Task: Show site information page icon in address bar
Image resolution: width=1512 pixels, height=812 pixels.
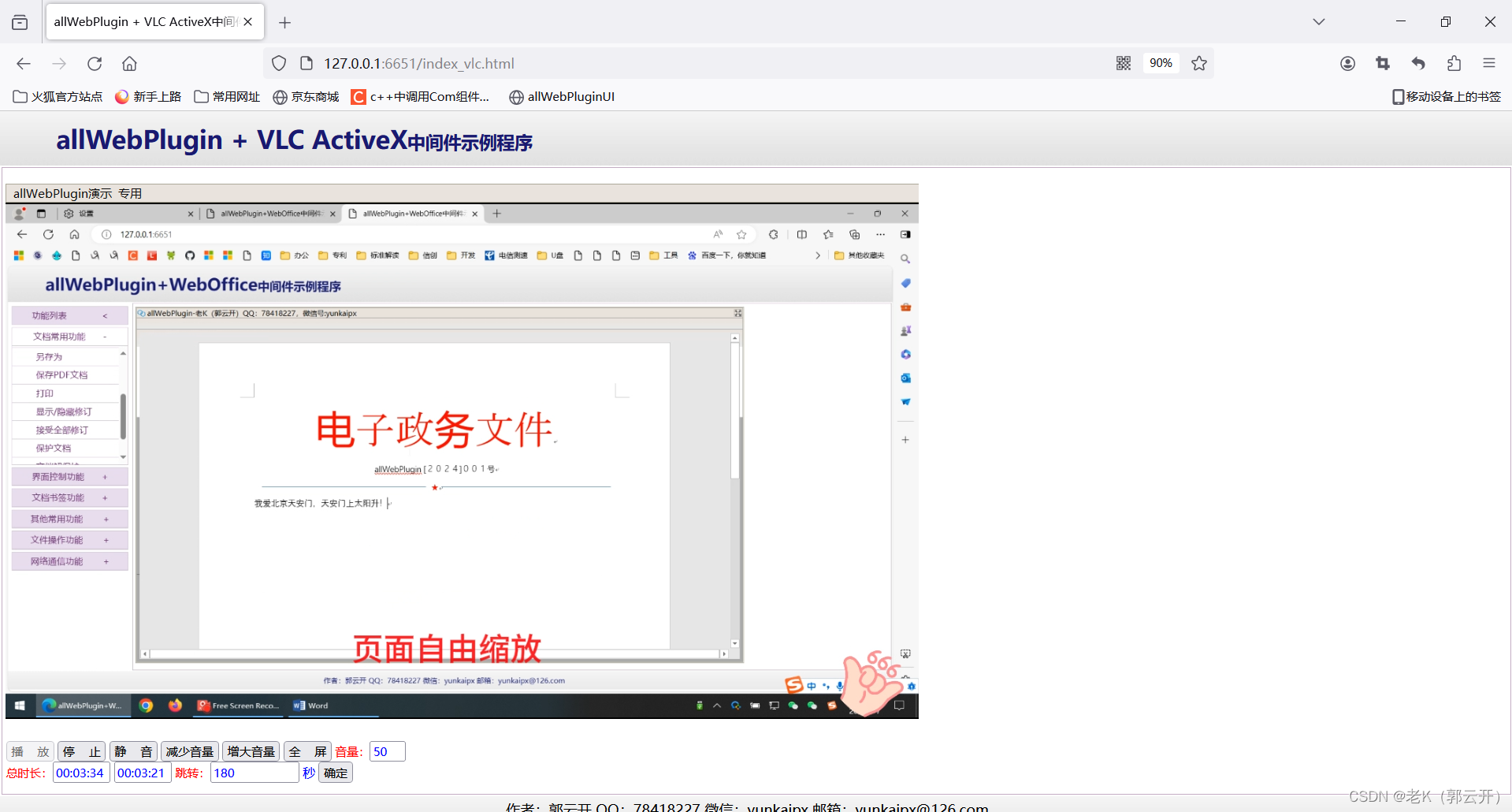Action: click(307, 64)
